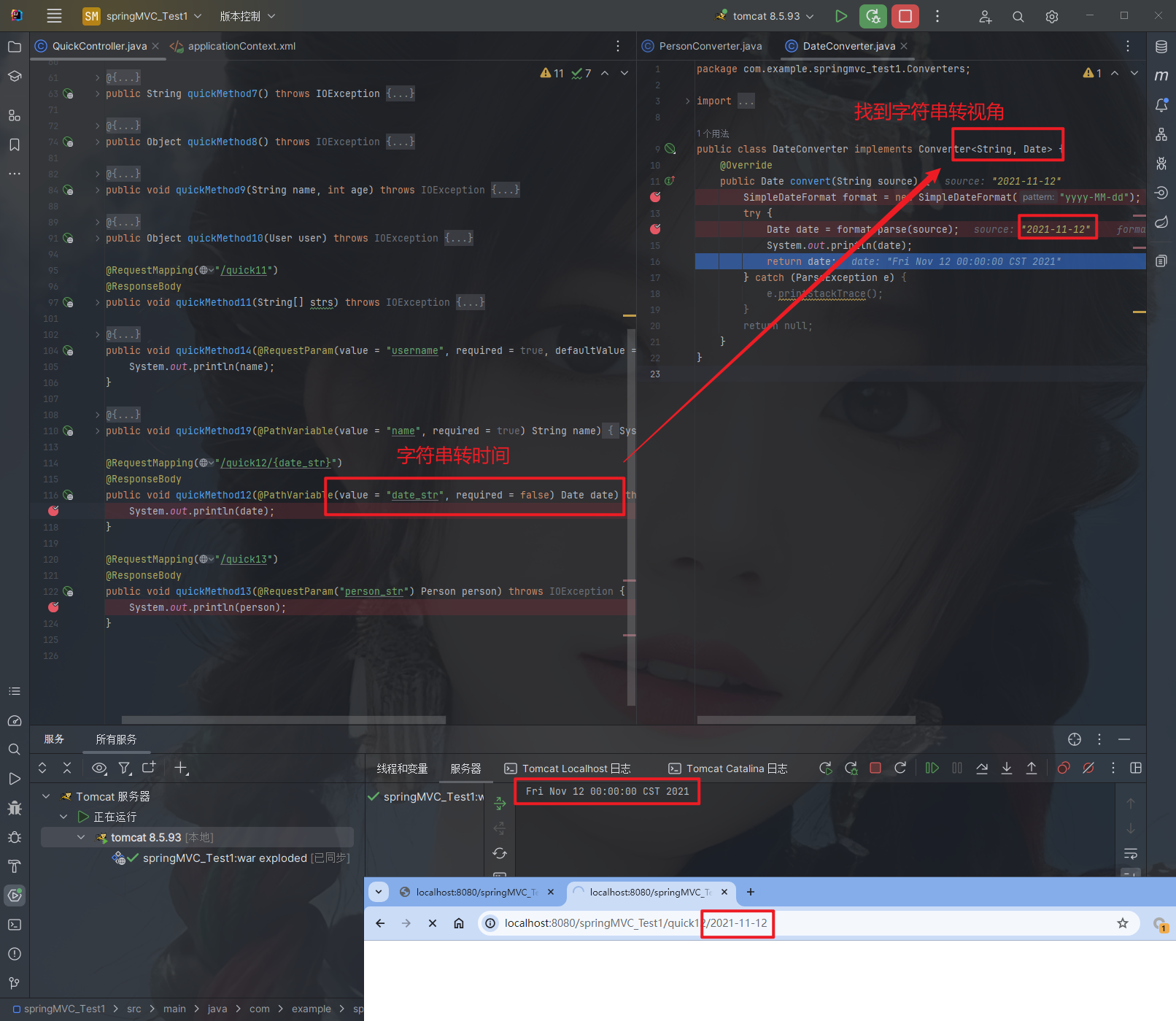Expand the folded quickMethod7 method body
The width and height of the screenshot is (1176, 1021).
tap(401, 93)
